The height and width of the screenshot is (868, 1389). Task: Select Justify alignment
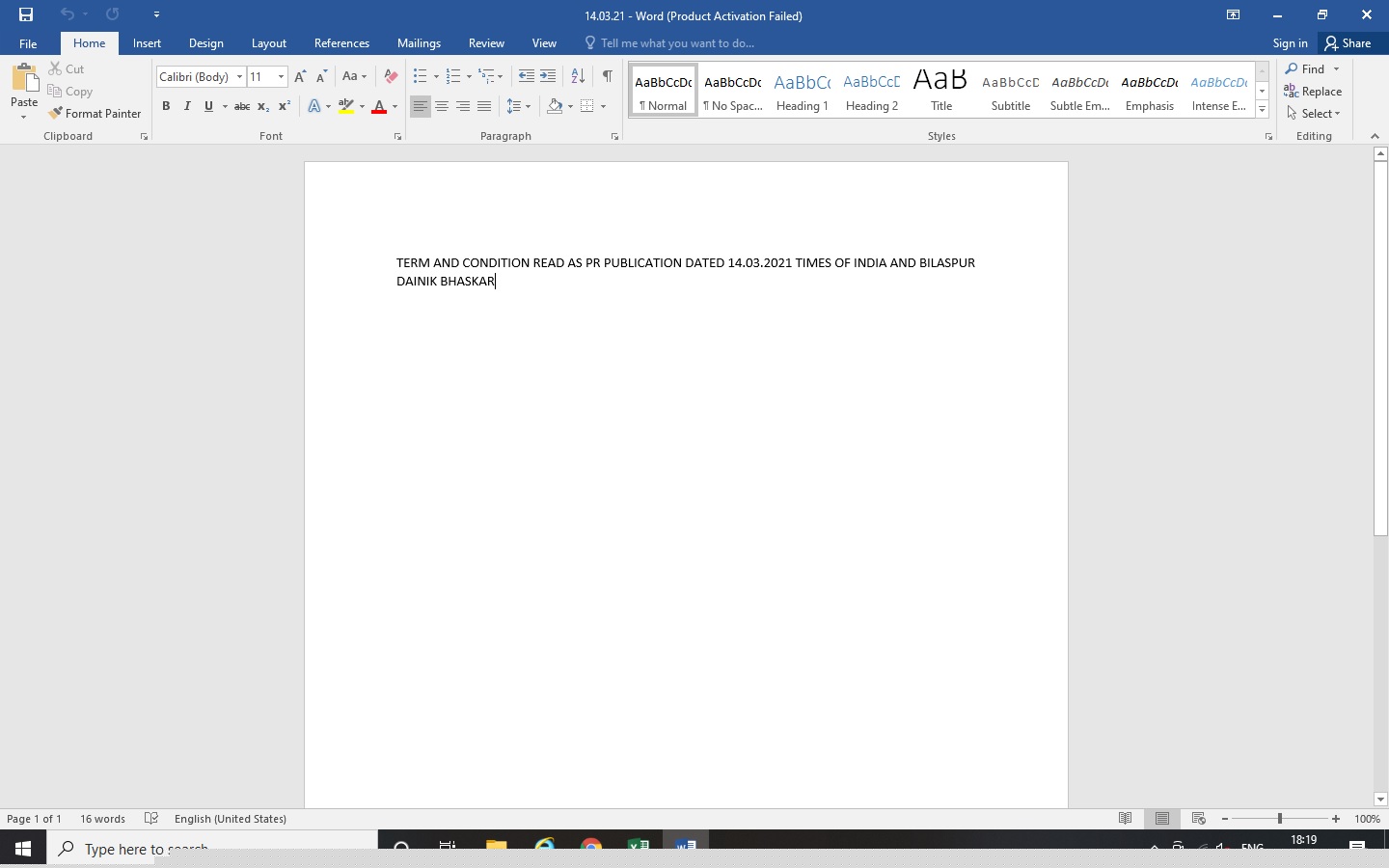coord(484,106)
